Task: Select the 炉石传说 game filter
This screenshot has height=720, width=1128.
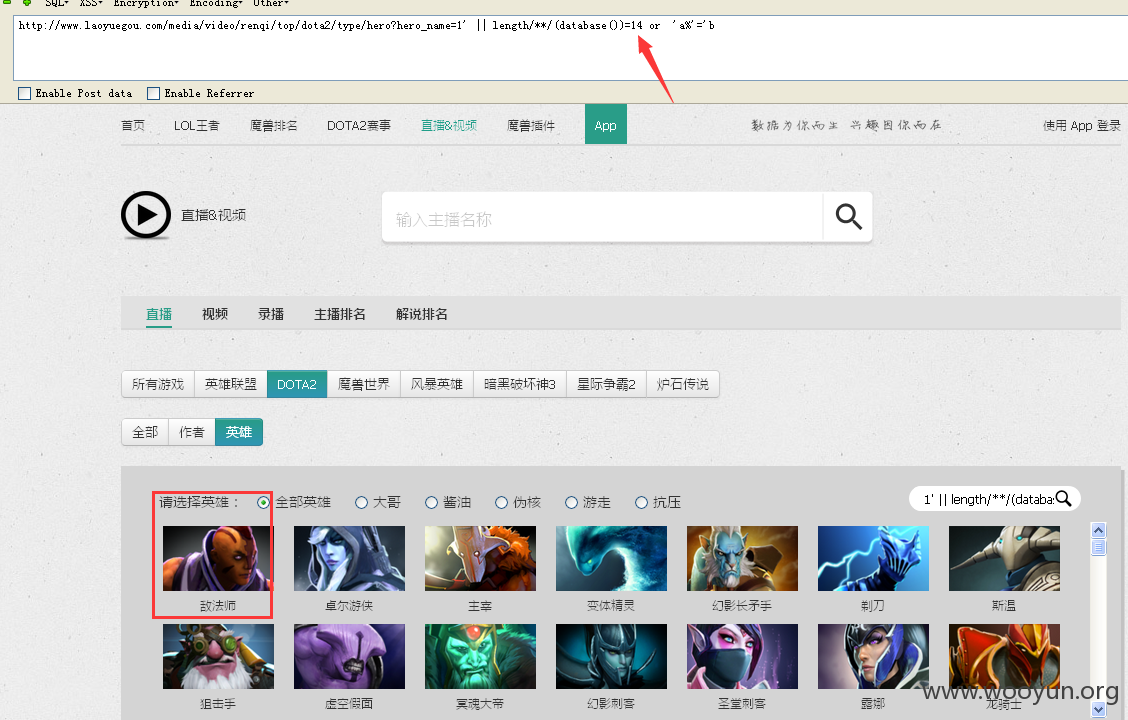Action: pyautogui.click(x=683, y=384)
